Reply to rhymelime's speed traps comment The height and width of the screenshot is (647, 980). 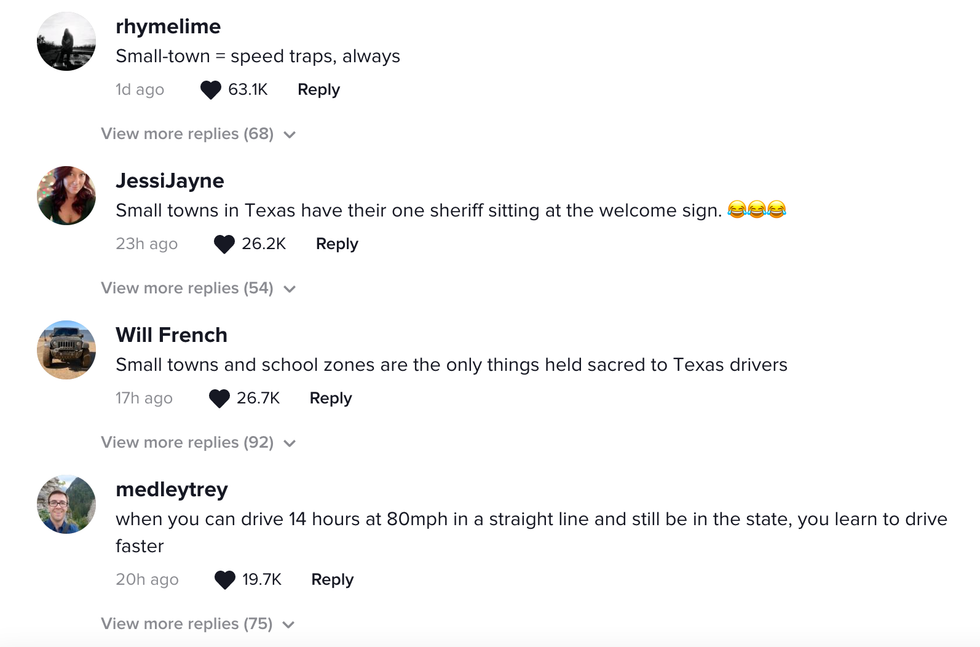tap(318, 89)
